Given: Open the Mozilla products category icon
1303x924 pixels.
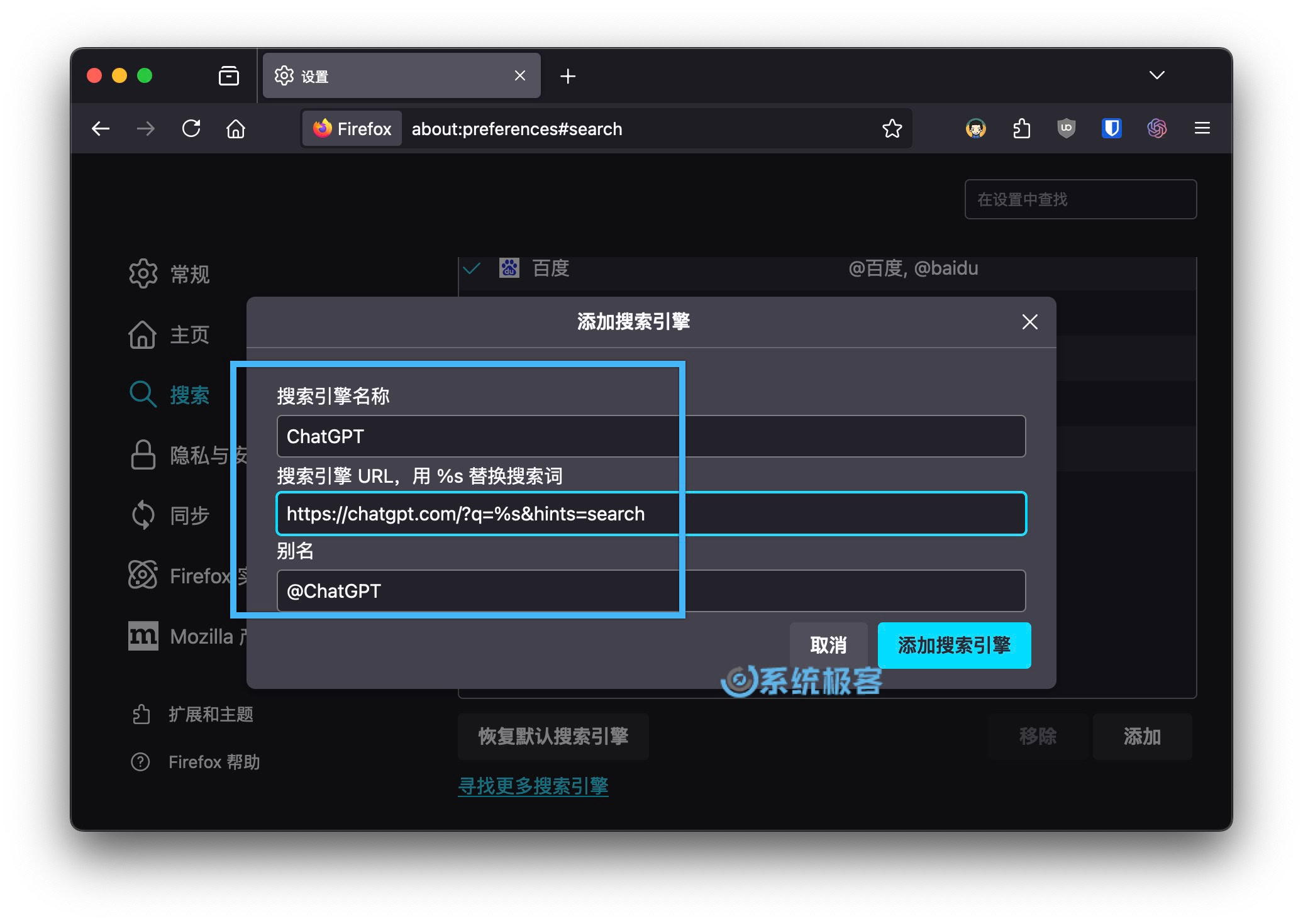Looking at the screenshot, I should (x=143, y=635).
